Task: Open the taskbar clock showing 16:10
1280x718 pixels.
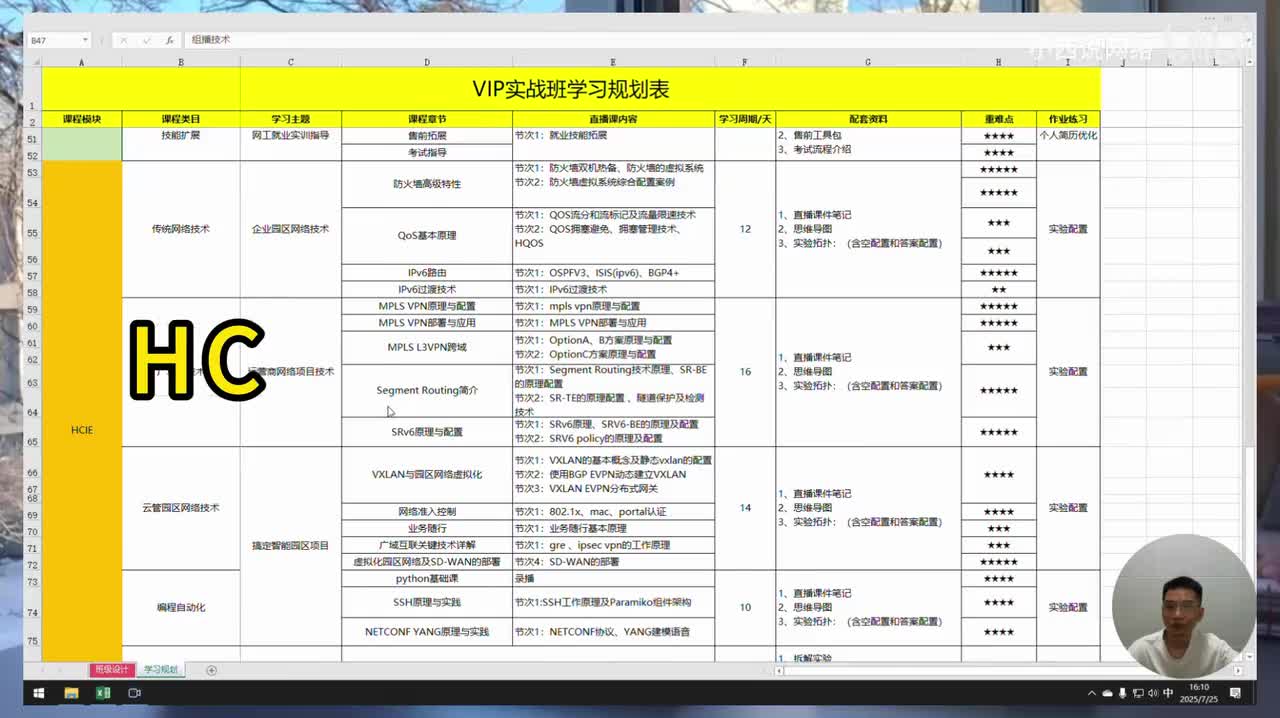Action: pyautogui.click(x=1199, y=693)
